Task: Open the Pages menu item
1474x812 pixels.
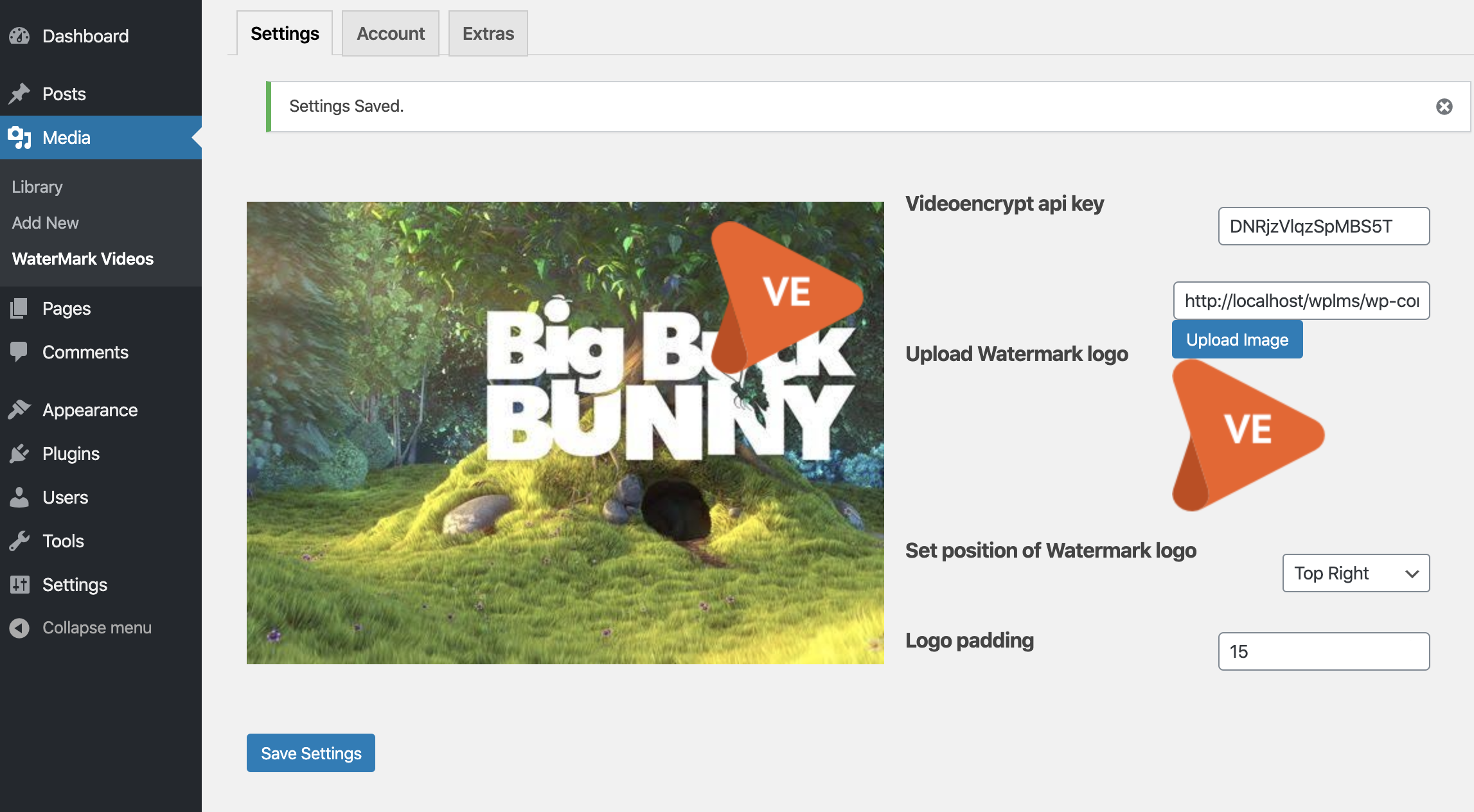Action: [101, 308]
